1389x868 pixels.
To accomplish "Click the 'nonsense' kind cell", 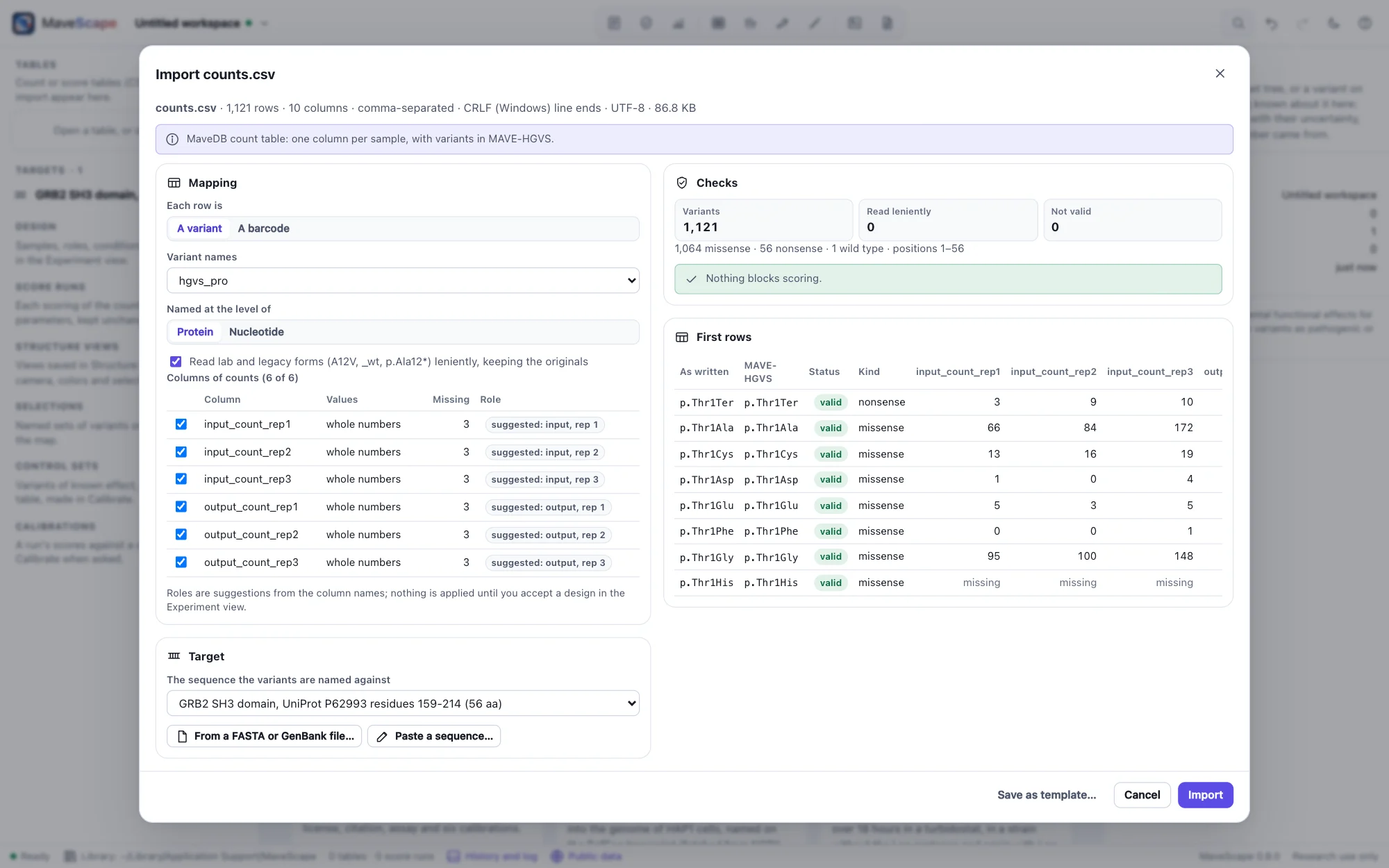I will (x=881, y=402).
